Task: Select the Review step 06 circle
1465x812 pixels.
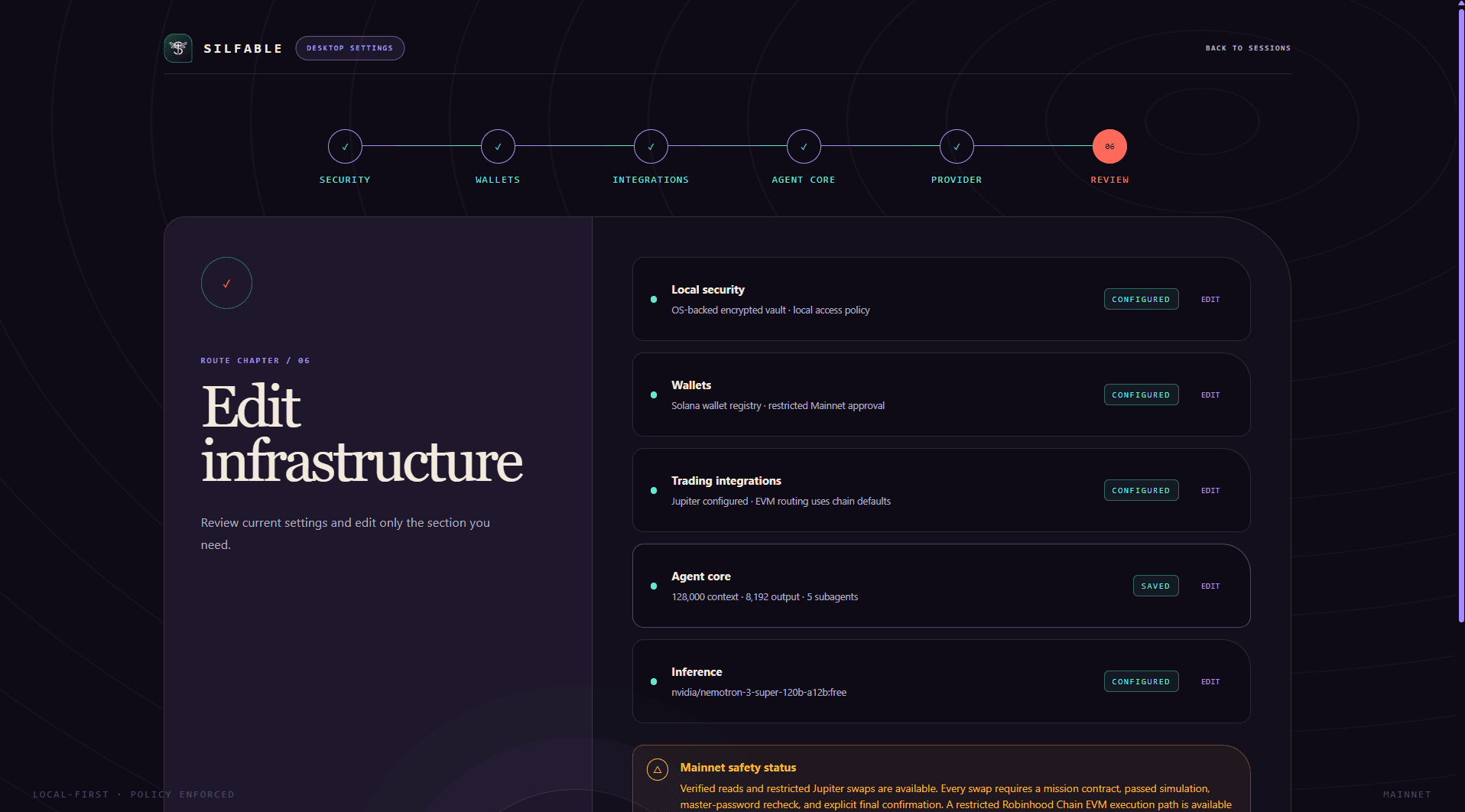Action: tap(1109, 146)
